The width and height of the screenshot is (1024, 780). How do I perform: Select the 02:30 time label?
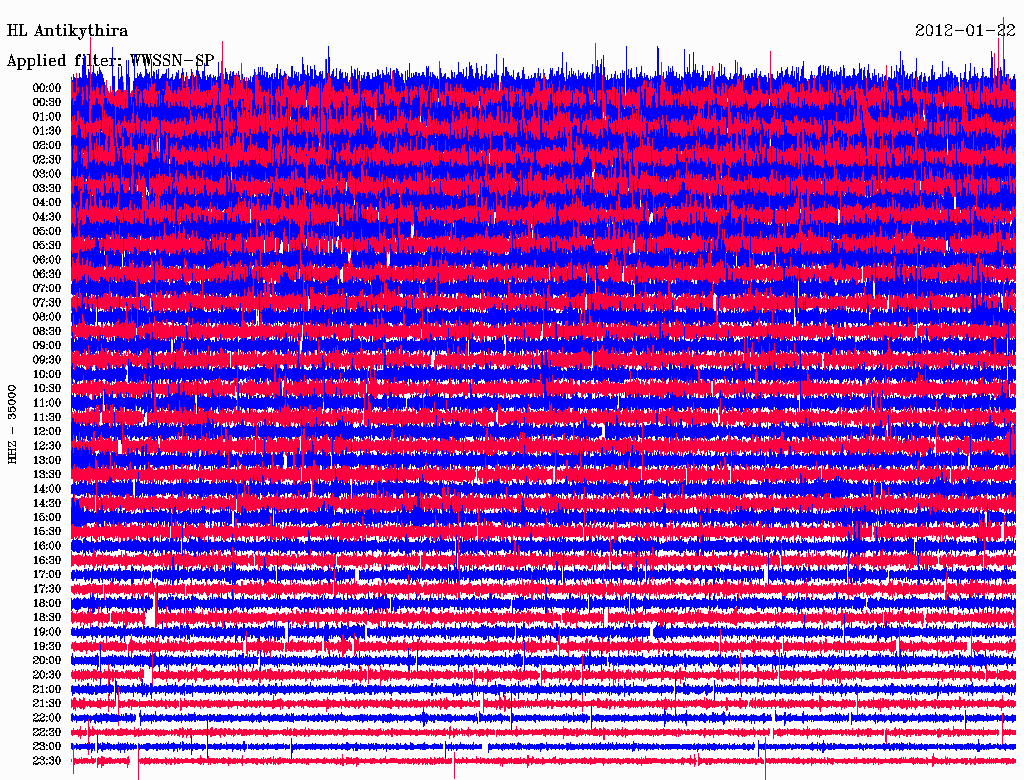point(47,160)
